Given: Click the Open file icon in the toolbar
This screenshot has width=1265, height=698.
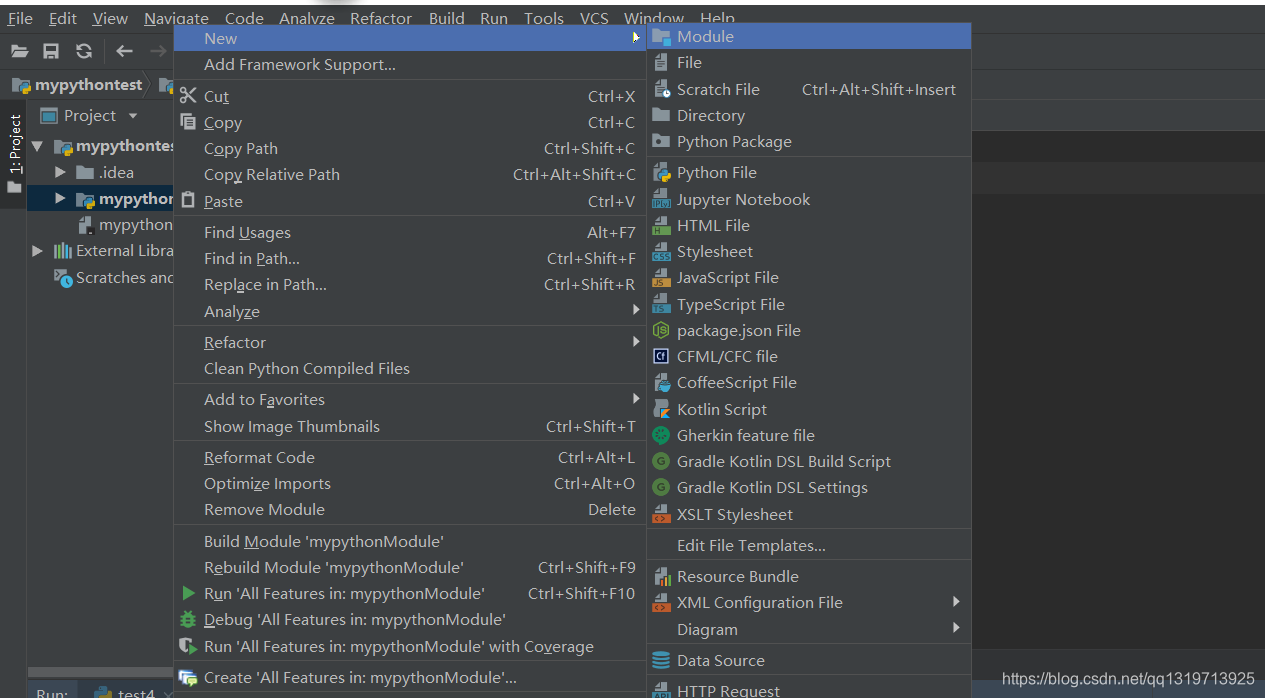Looking at the screenshot, I should point(20,51).
